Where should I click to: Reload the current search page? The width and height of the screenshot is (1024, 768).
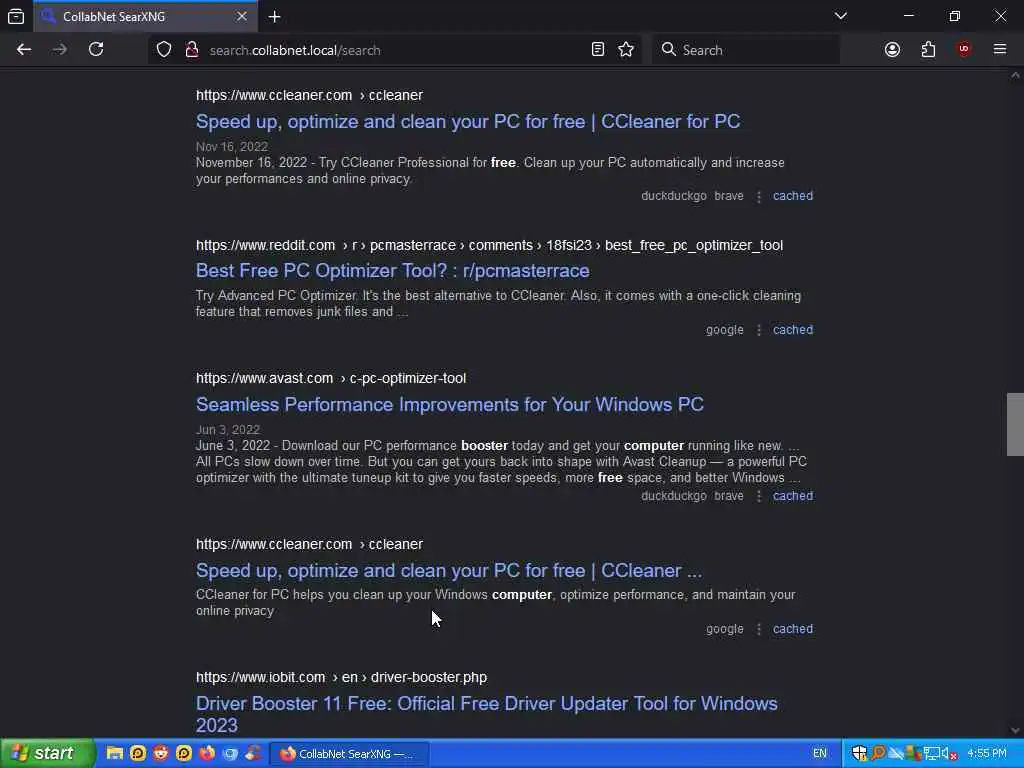pyautogui.click(x=96, y=50)
